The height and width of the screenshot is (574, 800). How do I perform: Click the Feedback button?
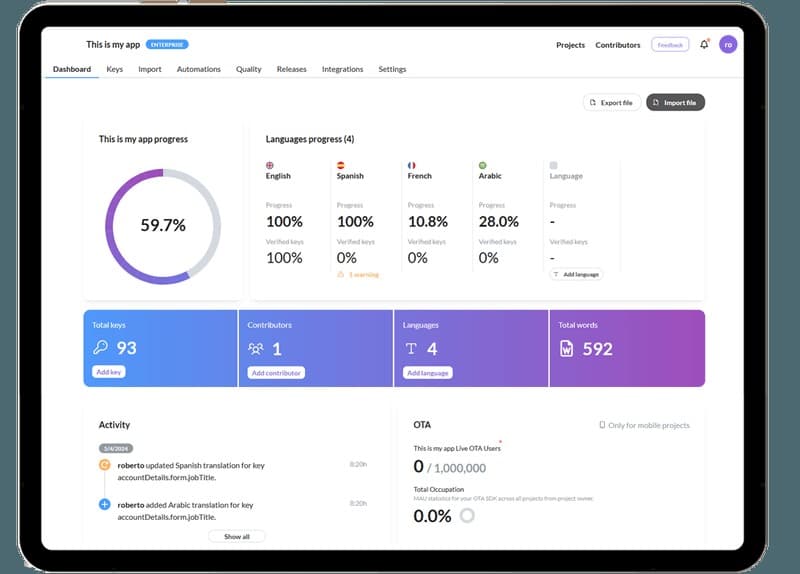670,45
